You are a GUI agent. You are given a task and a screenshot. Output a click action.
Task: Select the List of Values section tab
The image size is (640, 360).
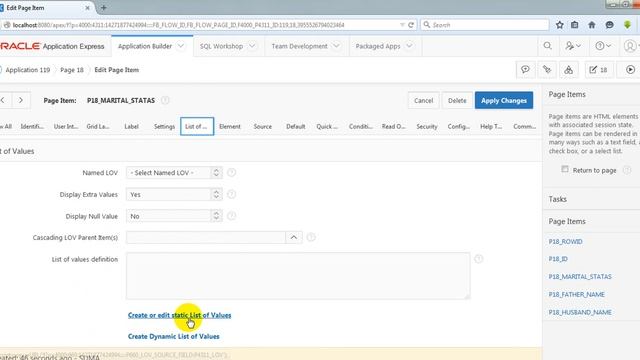point(197,127)
